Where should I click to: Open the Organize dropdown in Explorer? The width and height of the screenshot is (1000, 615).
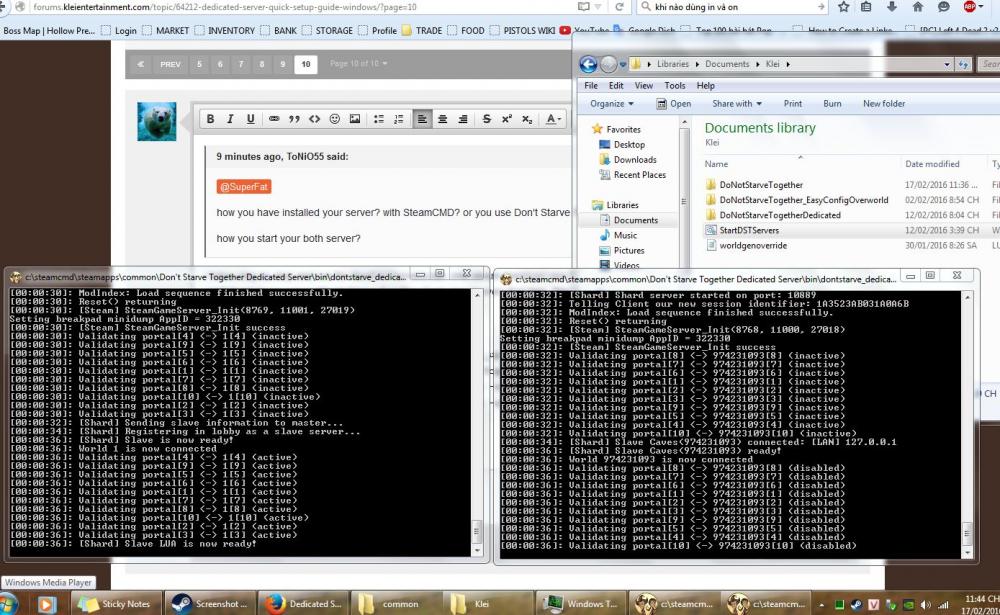612,103
